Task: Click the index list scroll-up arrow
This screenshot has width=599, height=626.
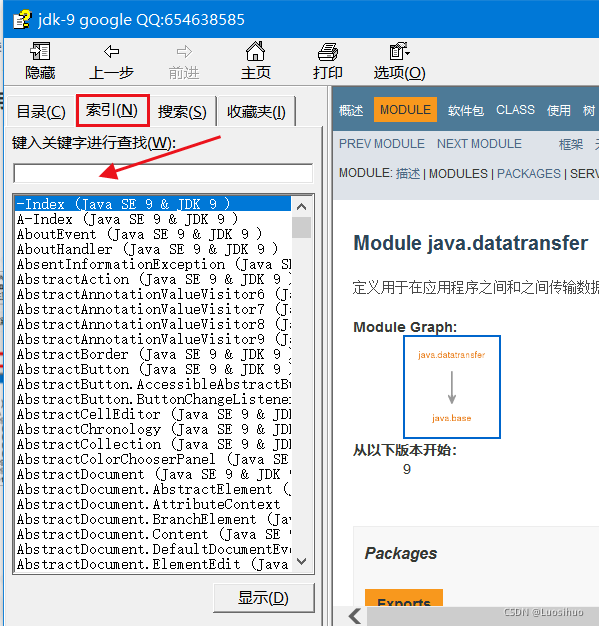Action: tap(301, 206)
